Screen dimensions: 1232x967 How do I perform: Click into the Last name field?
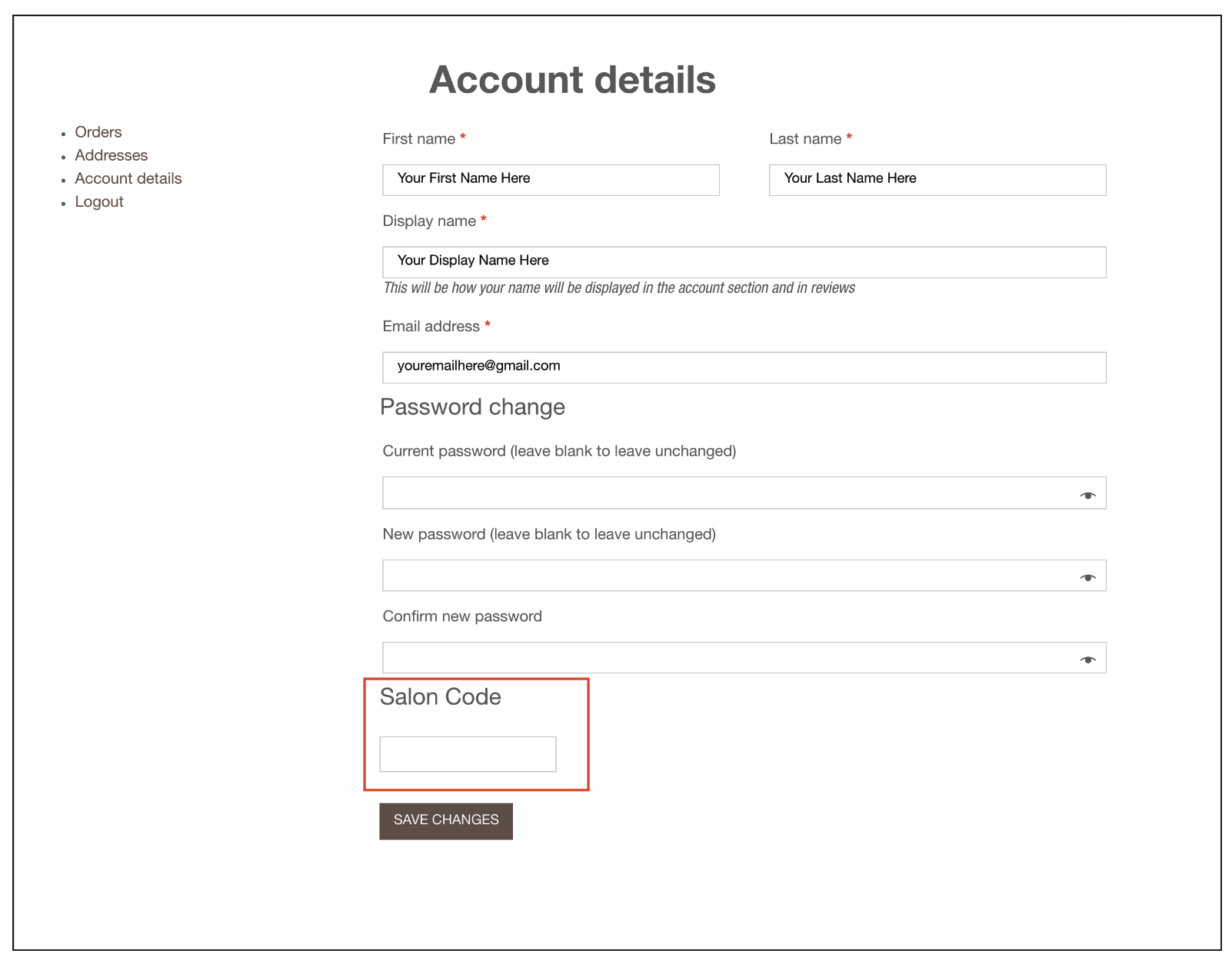click(x=937, y=180)
